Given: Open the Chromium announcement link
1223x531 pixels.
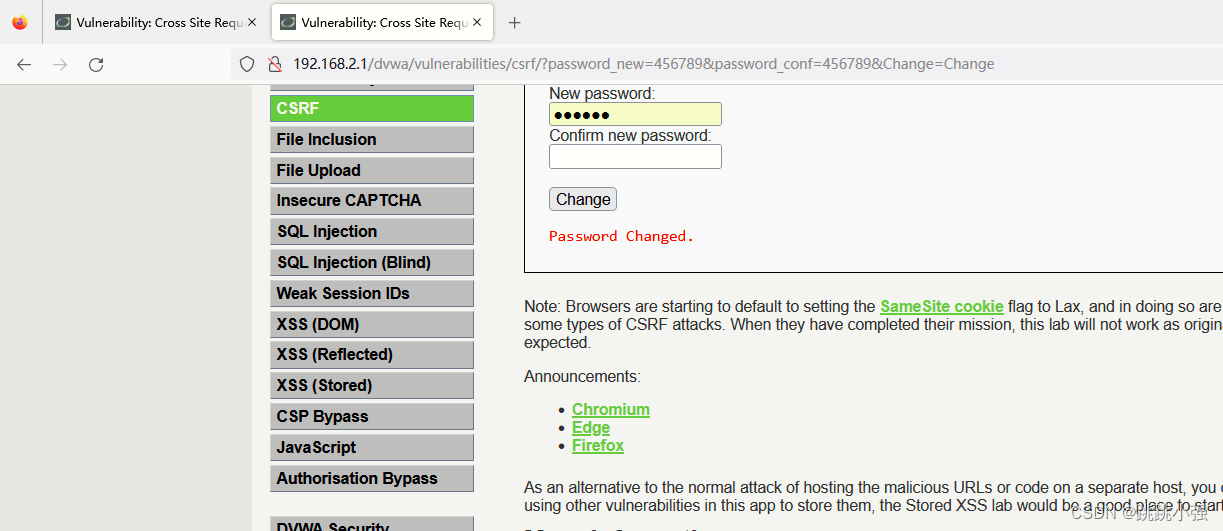Looking at the screenshot, I should tap(611, 409).
